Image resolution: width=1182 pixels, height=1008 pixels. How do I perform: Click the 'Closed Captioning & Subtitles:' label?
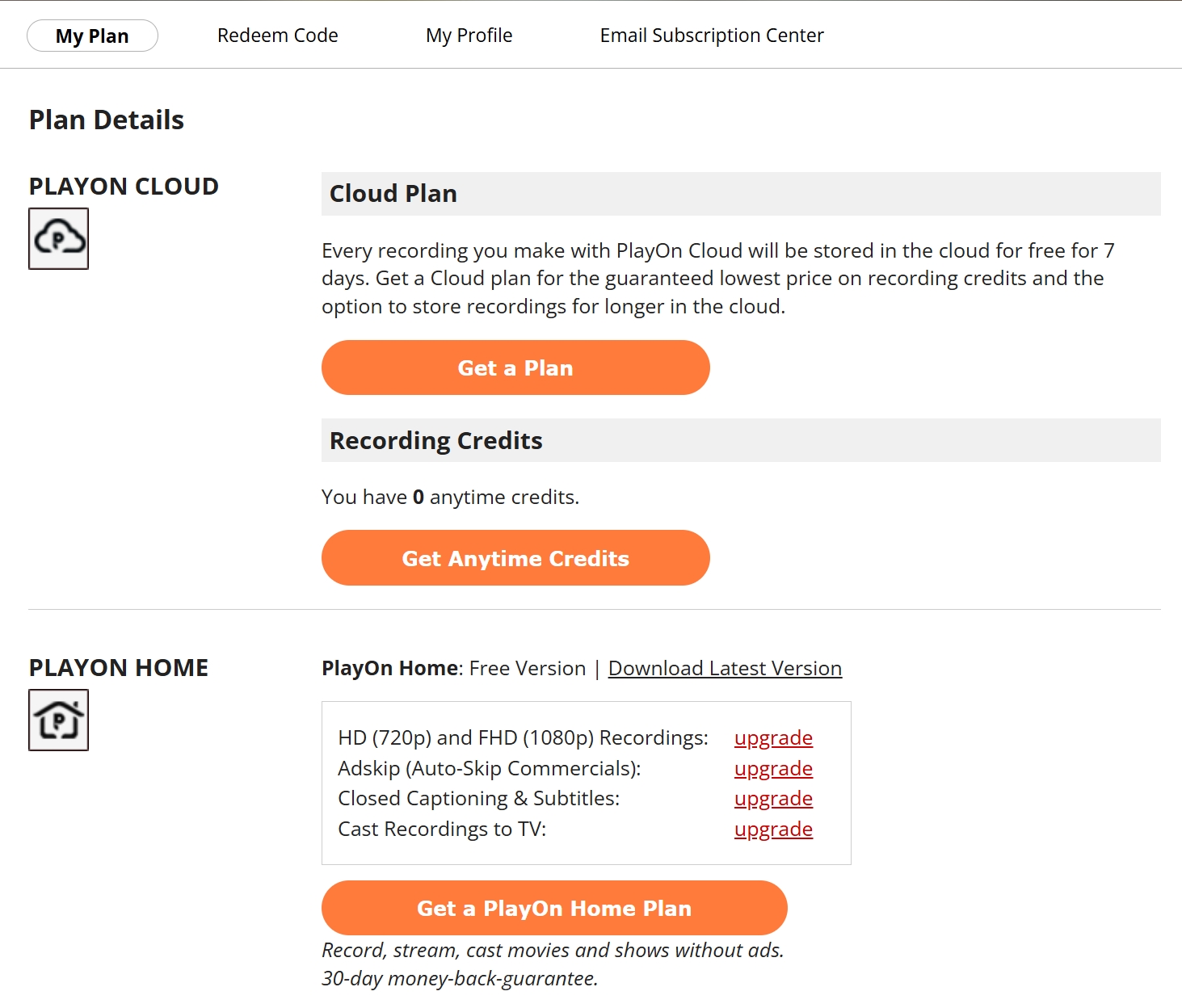coord(478,798)
